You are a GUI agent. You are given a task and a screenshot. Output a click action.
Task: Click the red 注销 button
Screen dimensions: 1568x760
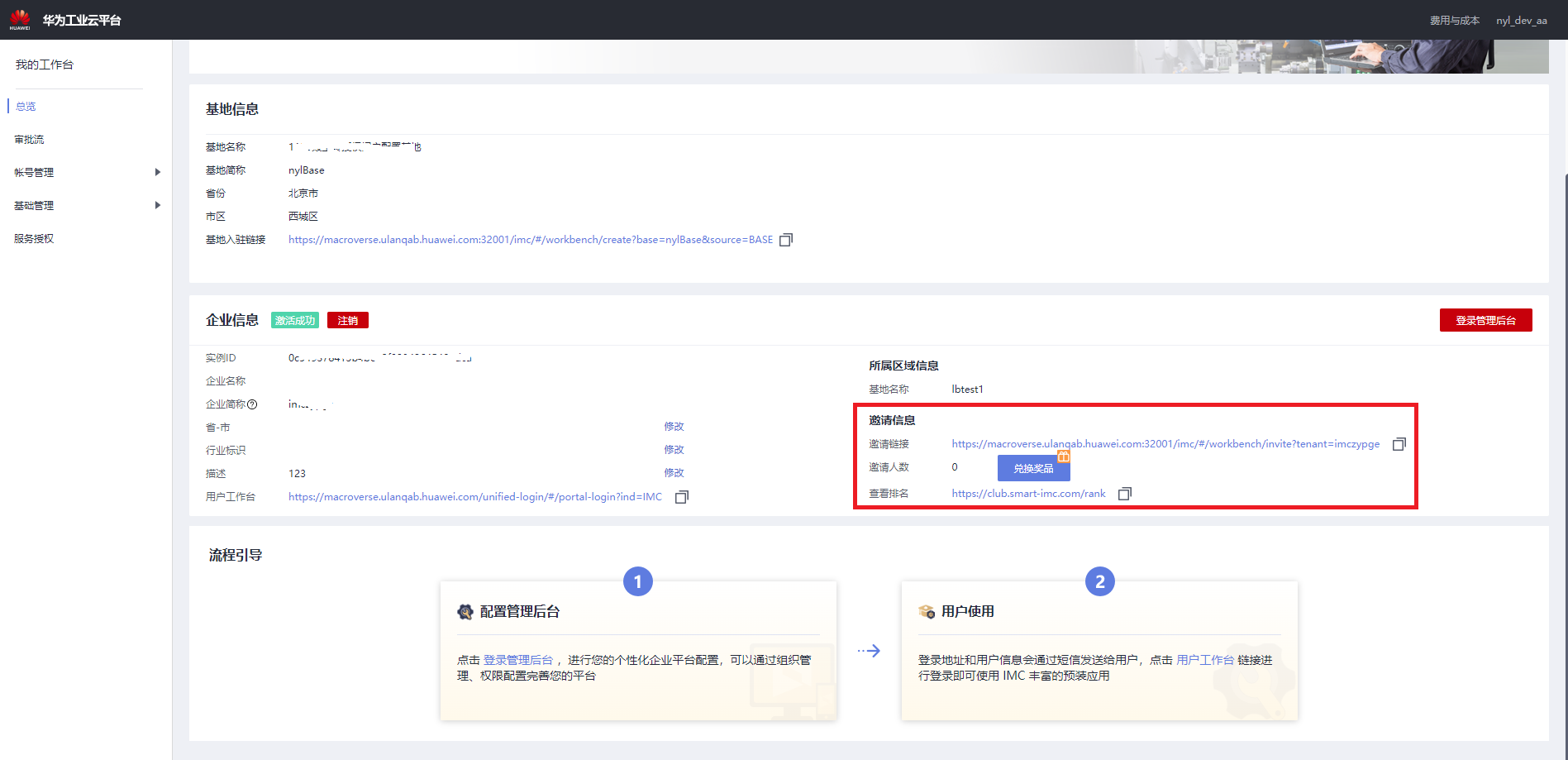click(x=348, y=320)
